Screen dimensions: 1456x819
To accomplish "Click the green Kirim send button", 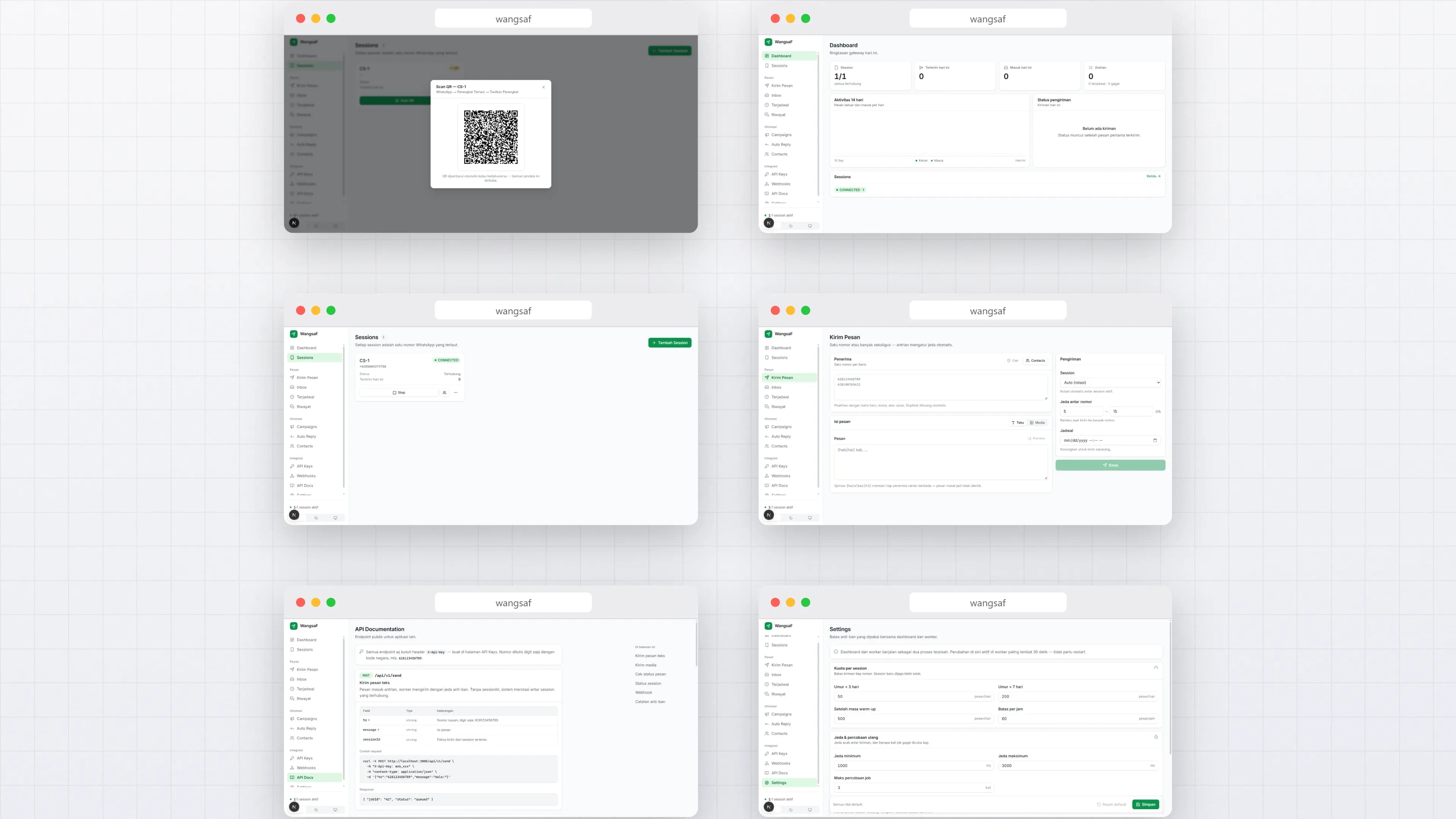I will (x=1111, y=465).
